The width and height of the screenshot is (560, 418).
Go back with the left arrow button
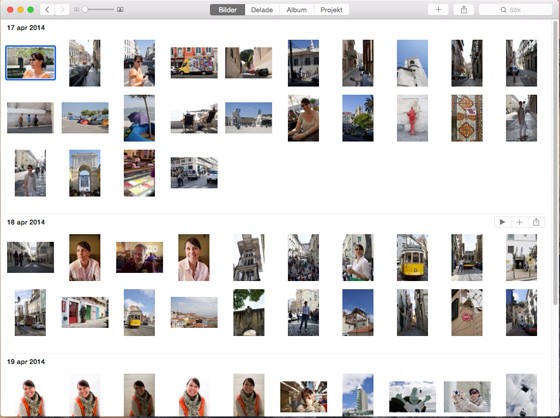point(47,10)
